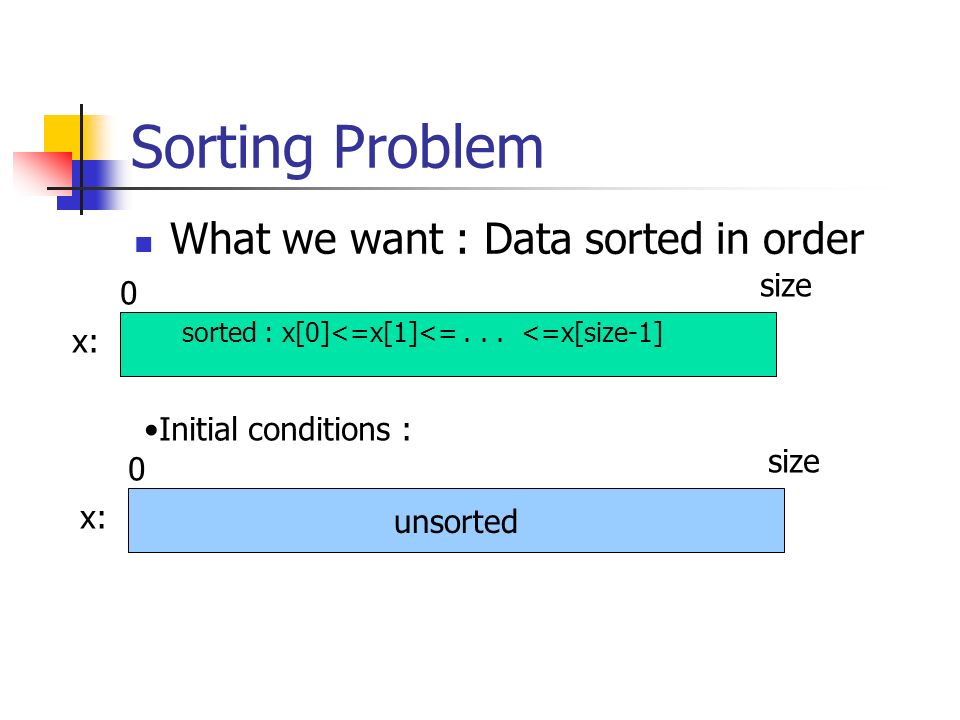This screenshot has height=720, width=960.
Task: Select the red gradient square decoration
Action: click(44, 172)
